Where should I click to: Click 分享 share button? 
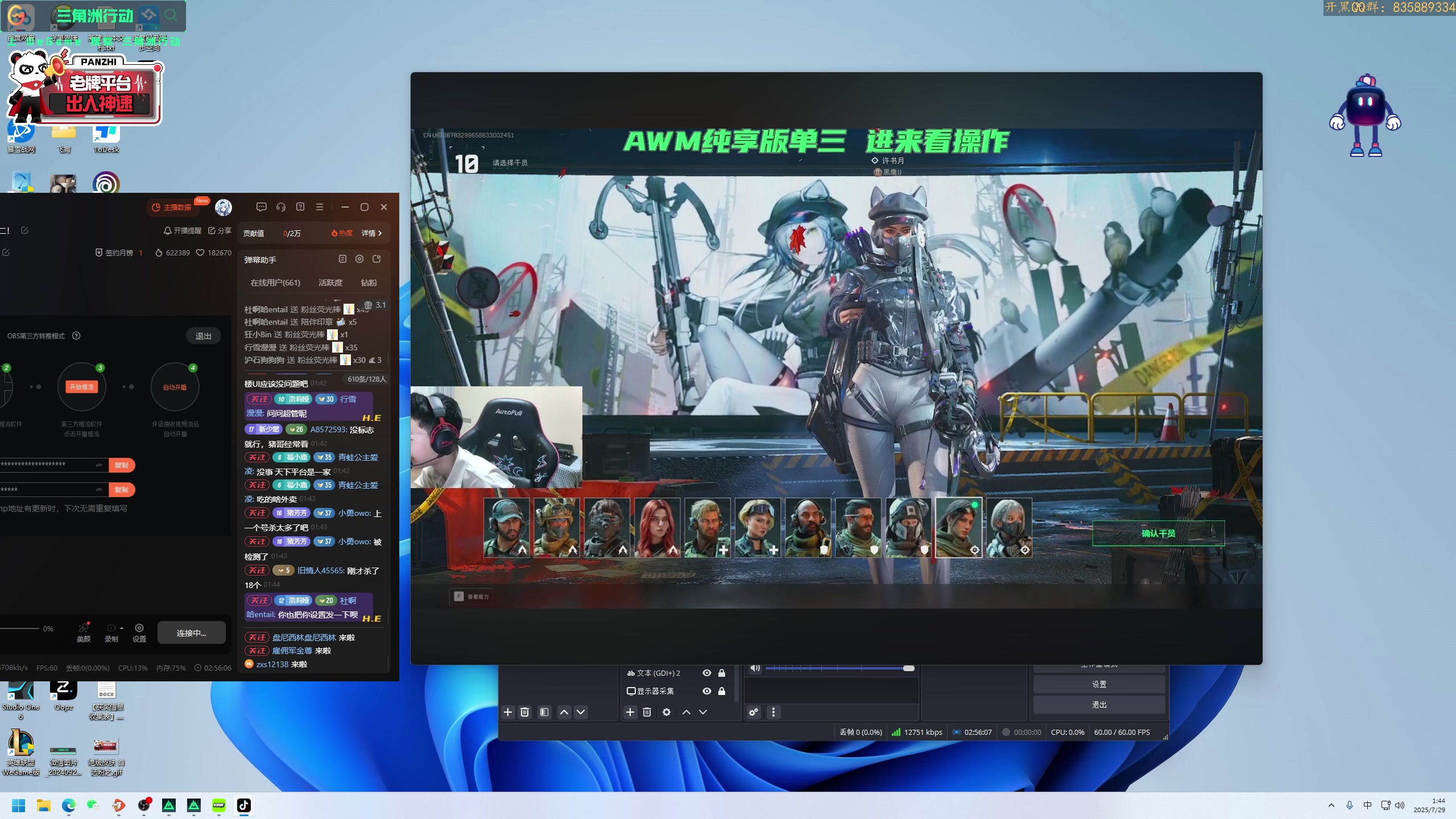click(x=220, y=230)
